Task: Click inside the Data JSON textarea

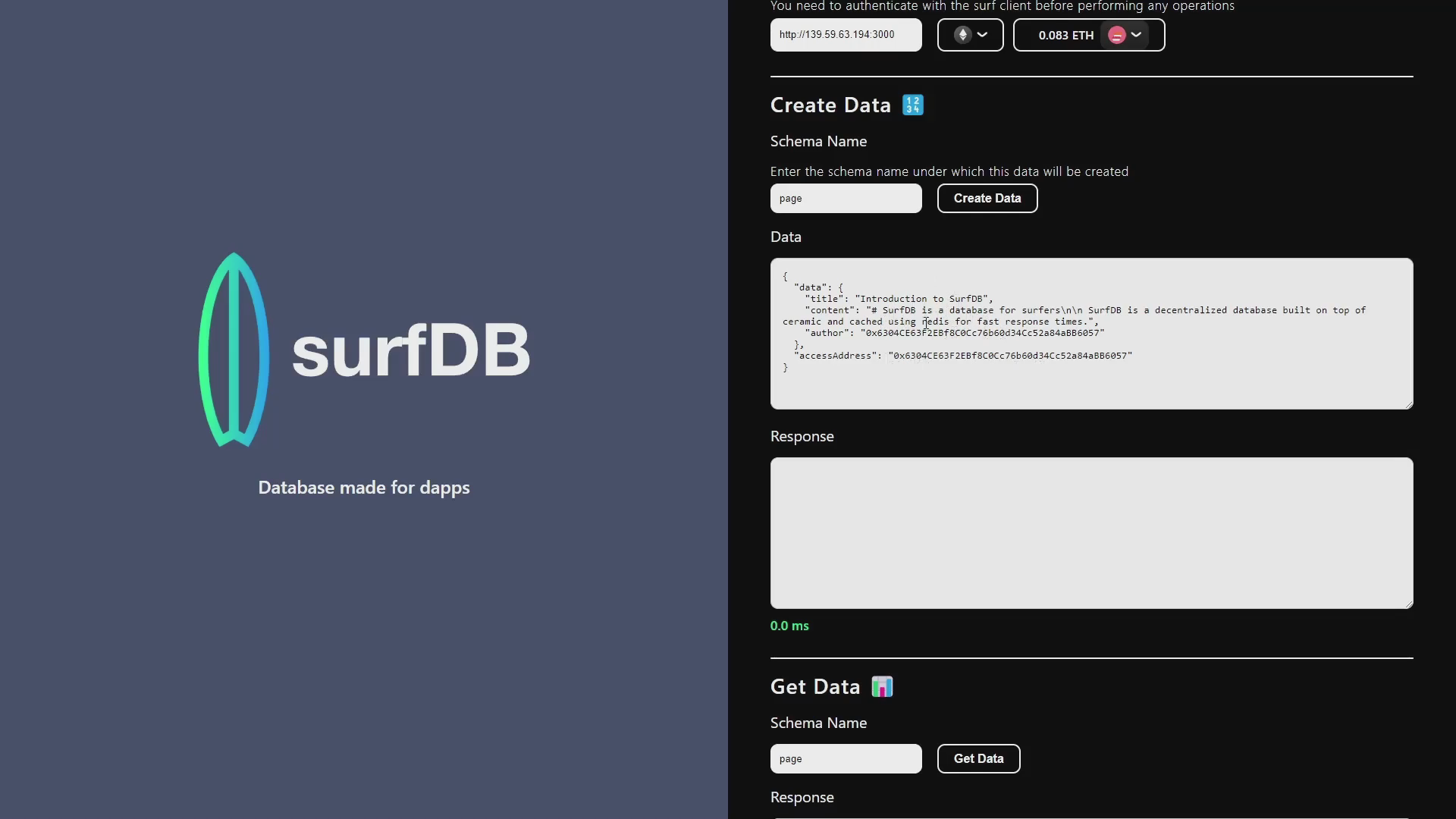Action: pos(1092,334)
